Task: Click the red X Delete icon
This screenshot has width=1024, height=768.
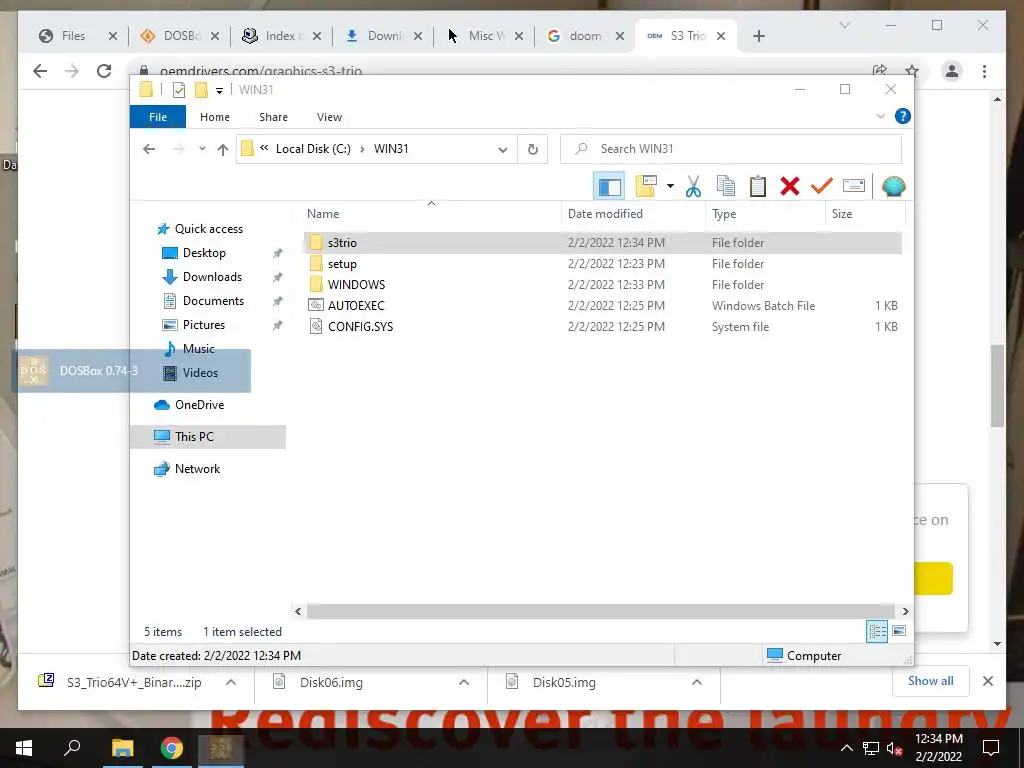Action: point(790,187)
